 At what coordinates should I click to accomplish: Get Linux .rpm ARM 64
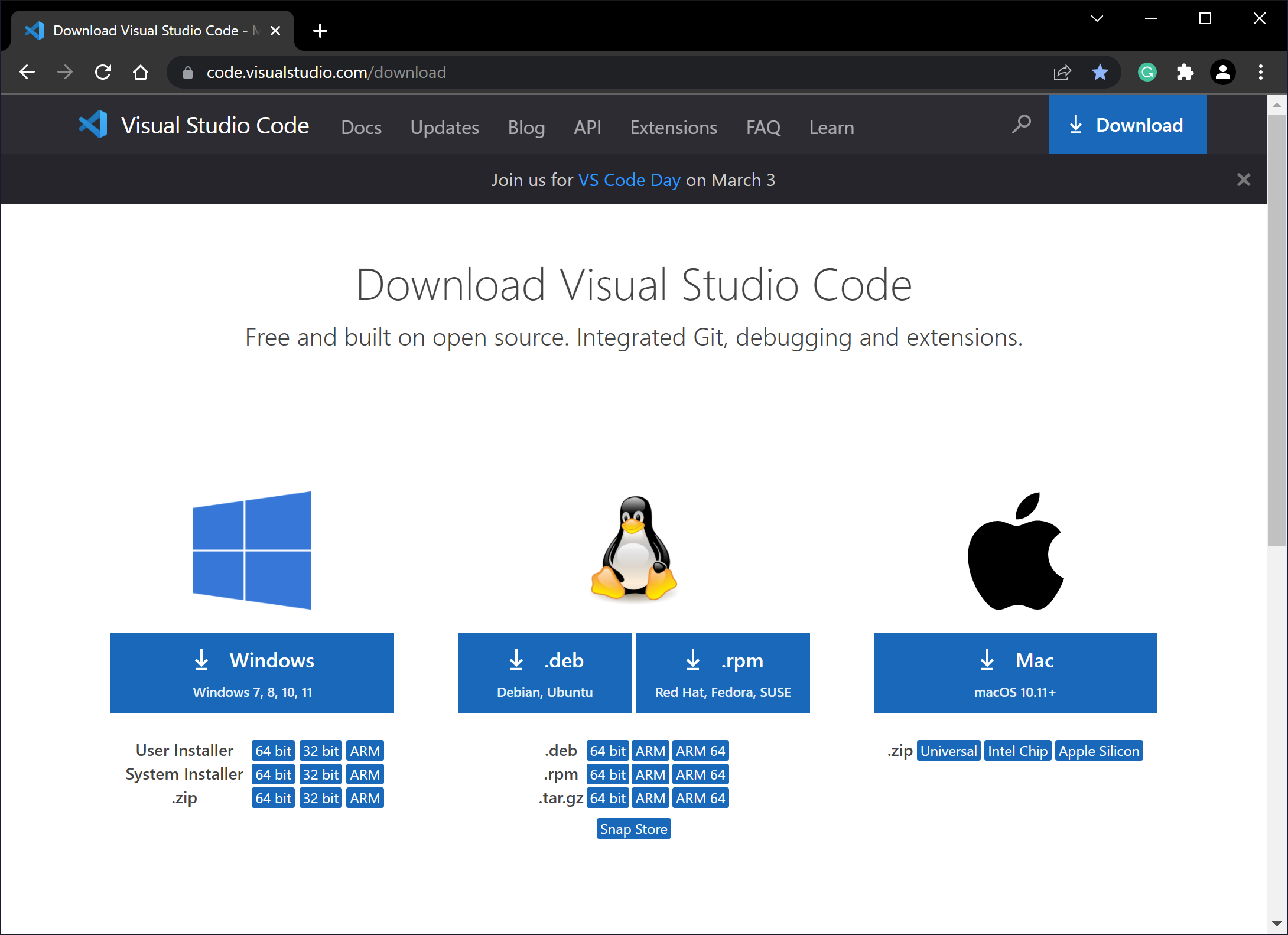(x=701, y=774)
